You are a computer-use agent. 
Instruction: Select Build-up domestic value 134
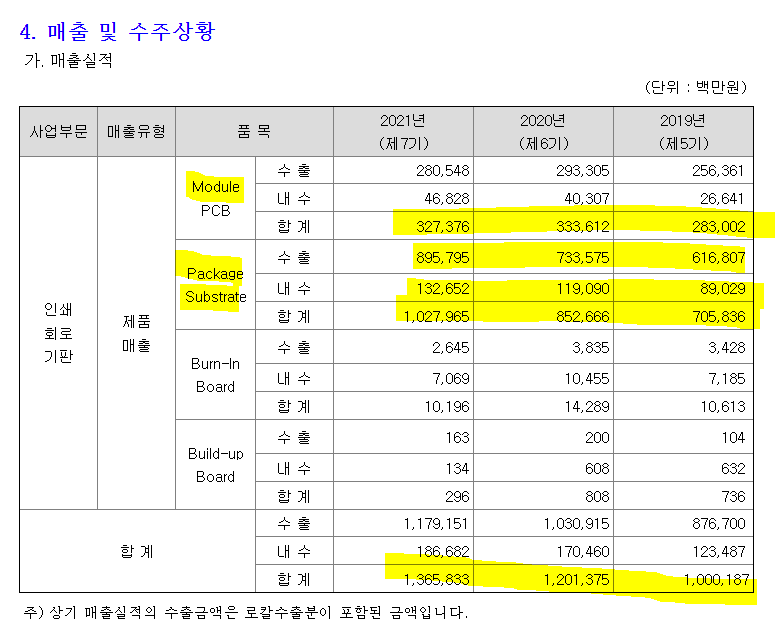click(x=457, y=468)
